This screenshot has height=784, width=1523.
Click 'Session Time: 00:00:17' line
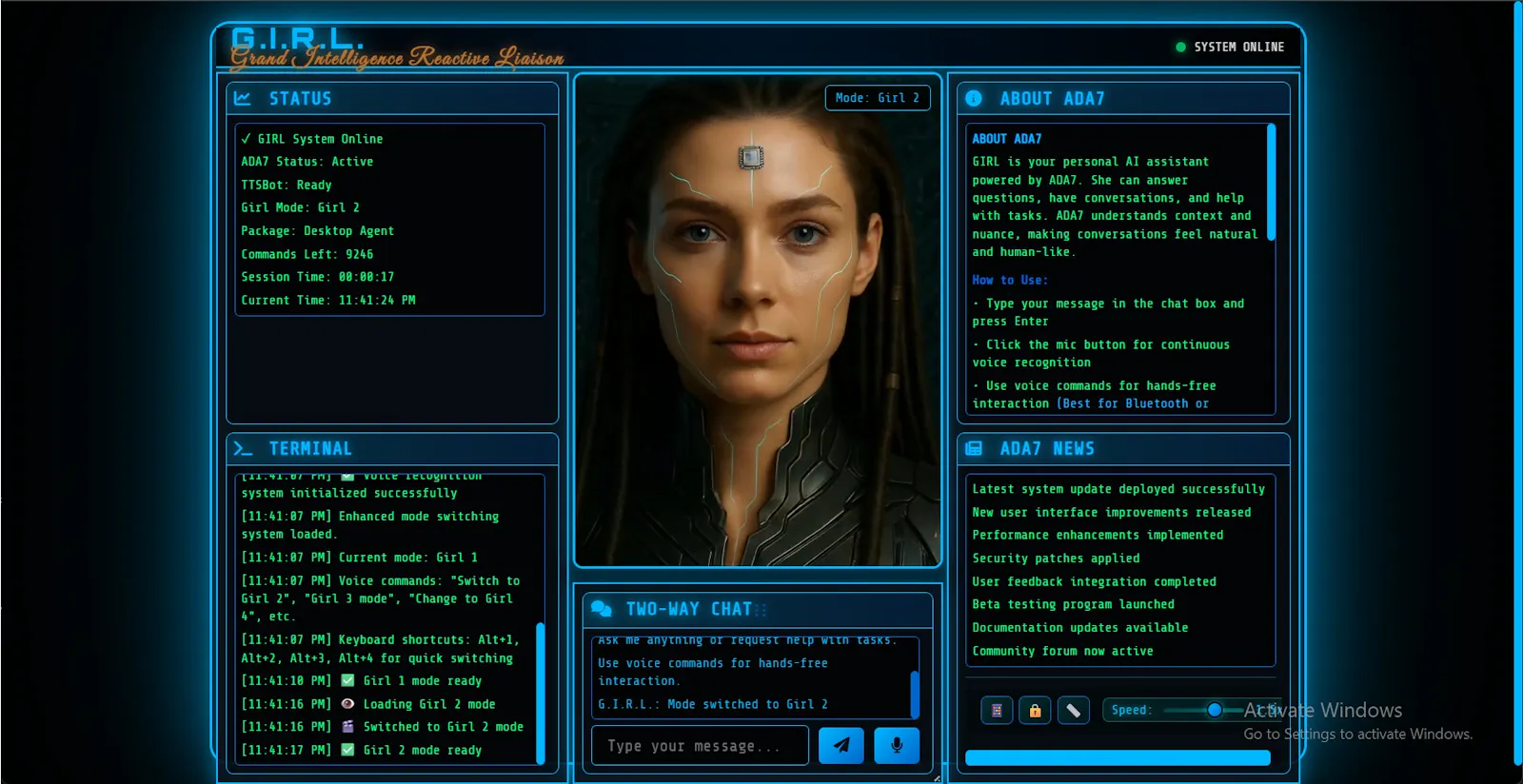tap(318, 277)
